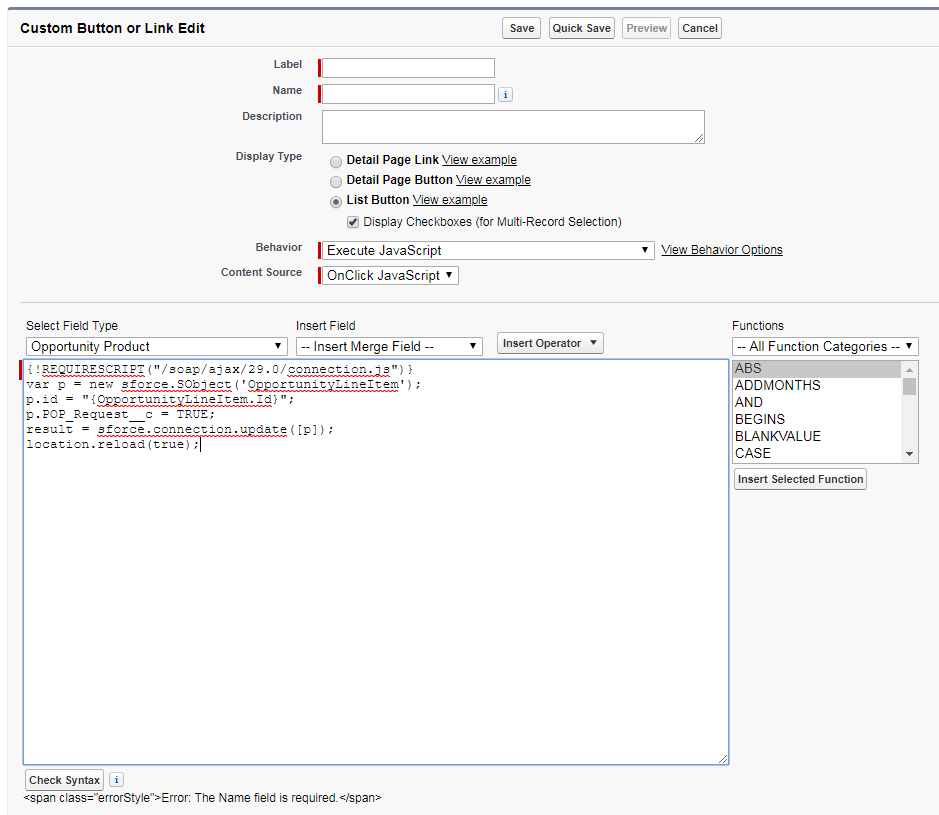Select the Detail Page Button radio option
The width and height of the screenshot is (939, 815).
pyautogui.click(x=336, y=181)
